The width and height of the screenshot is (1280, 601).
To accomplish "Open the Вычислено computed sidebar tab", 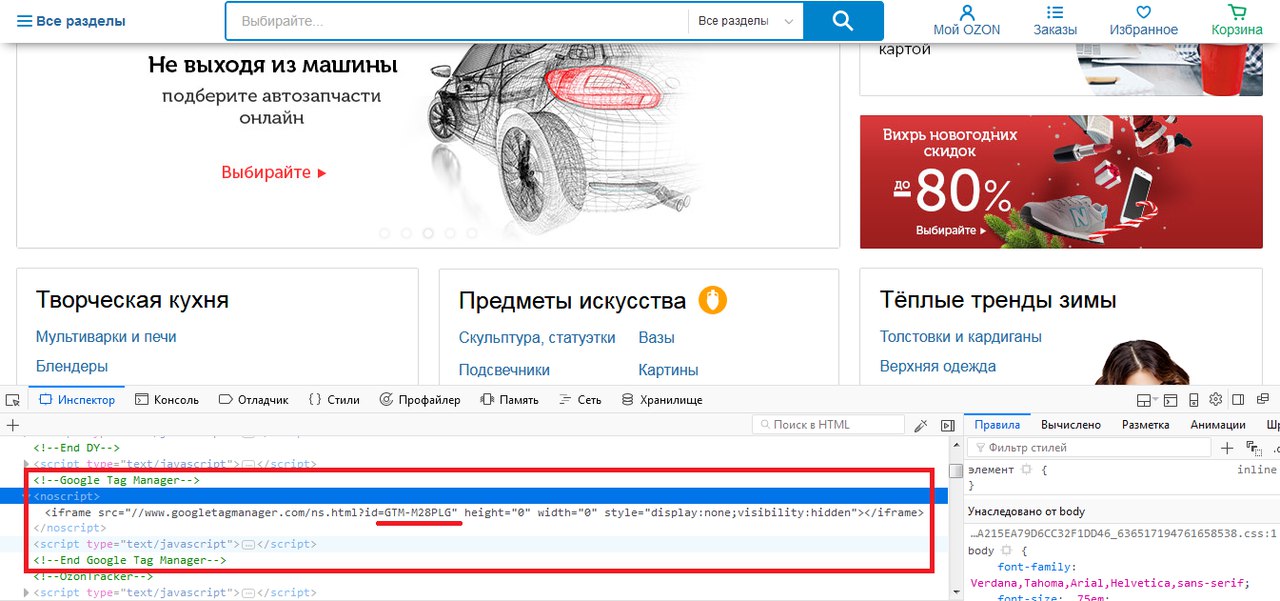I will 1071,425.
